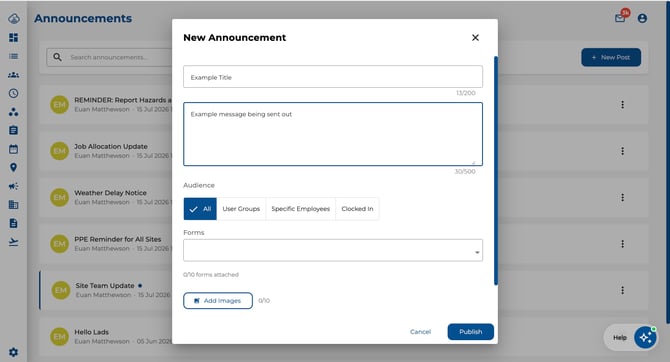Viewport: 670px width, 362px height.
Task: Open options menu for Weather Delay Notice
Action: [622, 197]
